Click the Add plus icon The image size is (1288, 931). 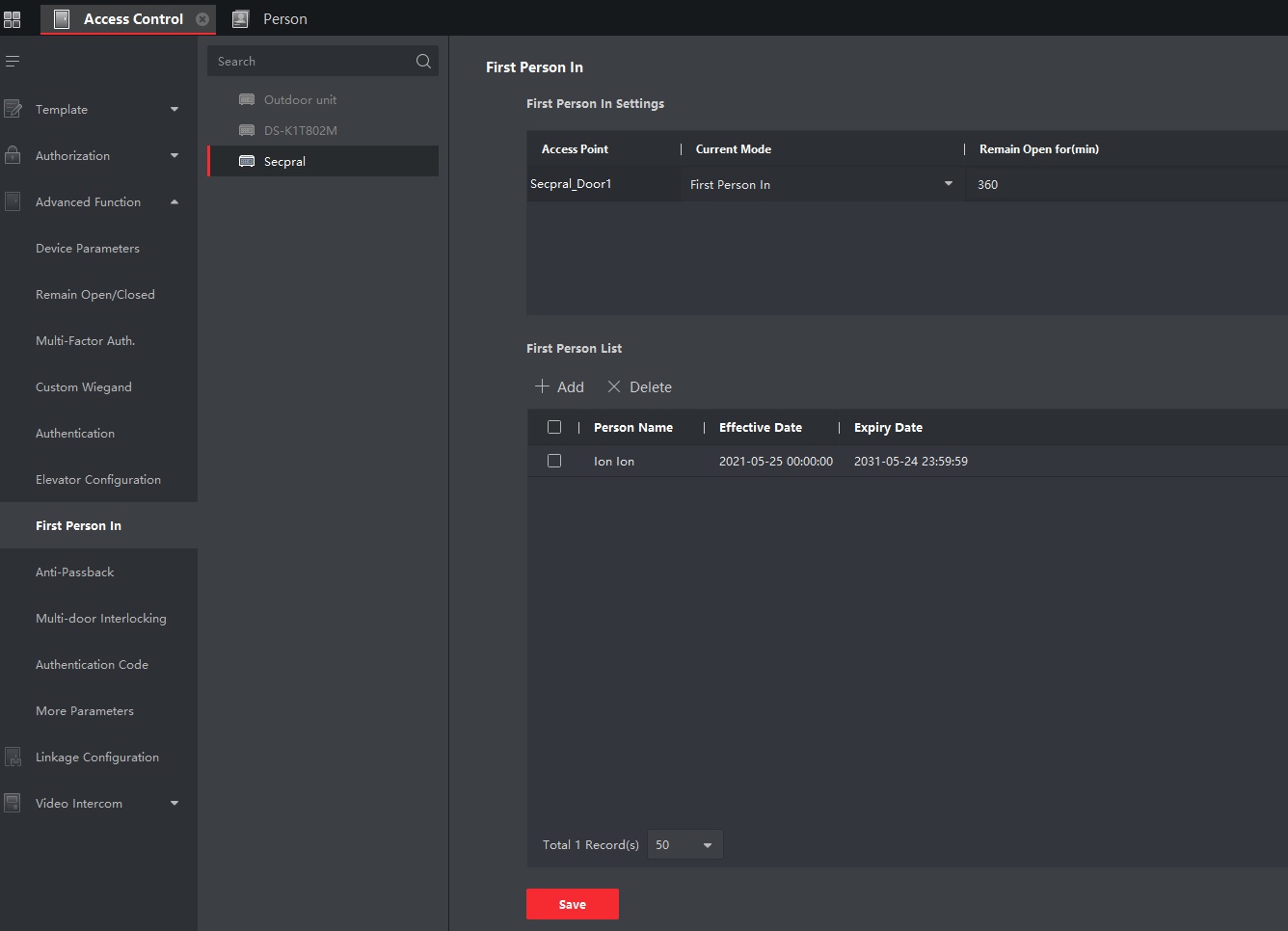pos(542,386)
